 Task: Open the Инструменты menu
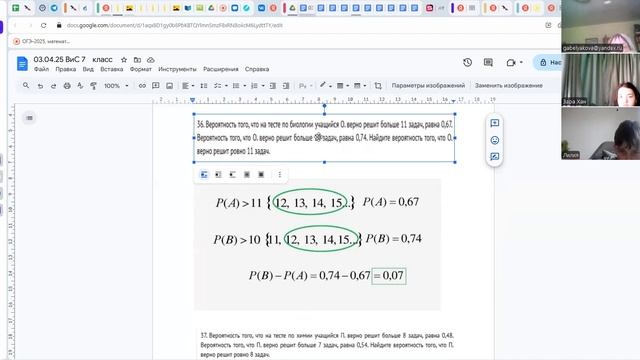[178, 69]
